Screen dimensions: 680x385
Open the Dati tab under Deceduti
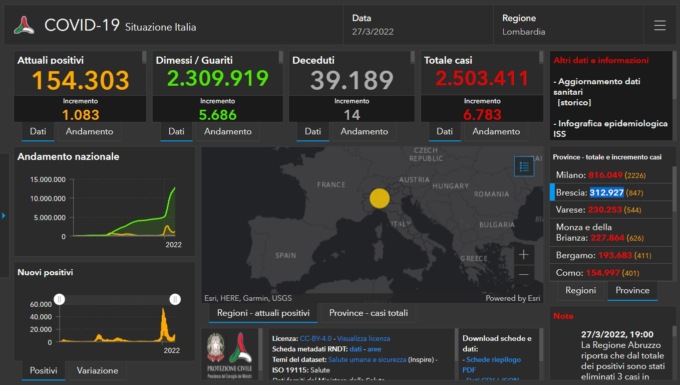(313, 131)
